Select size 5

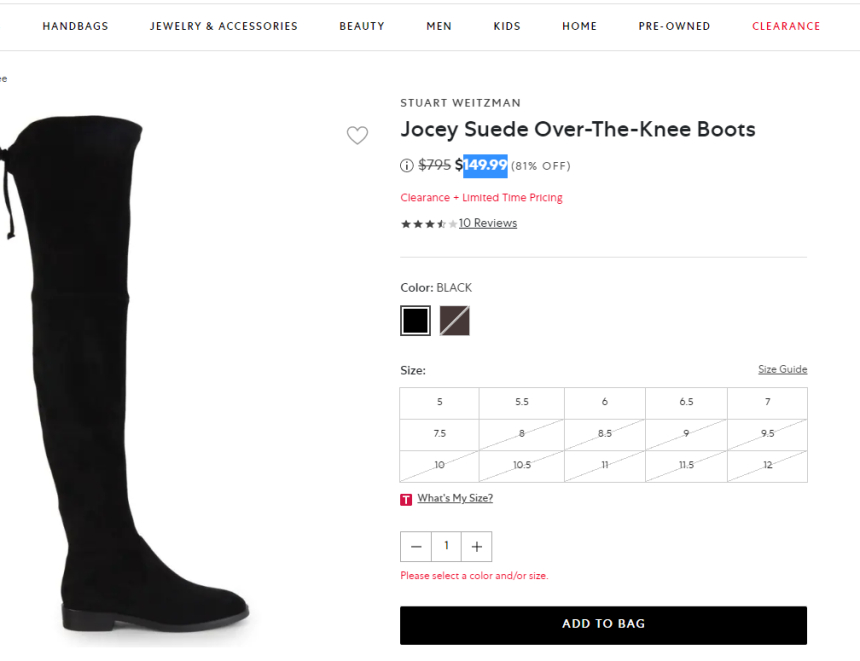439,402
